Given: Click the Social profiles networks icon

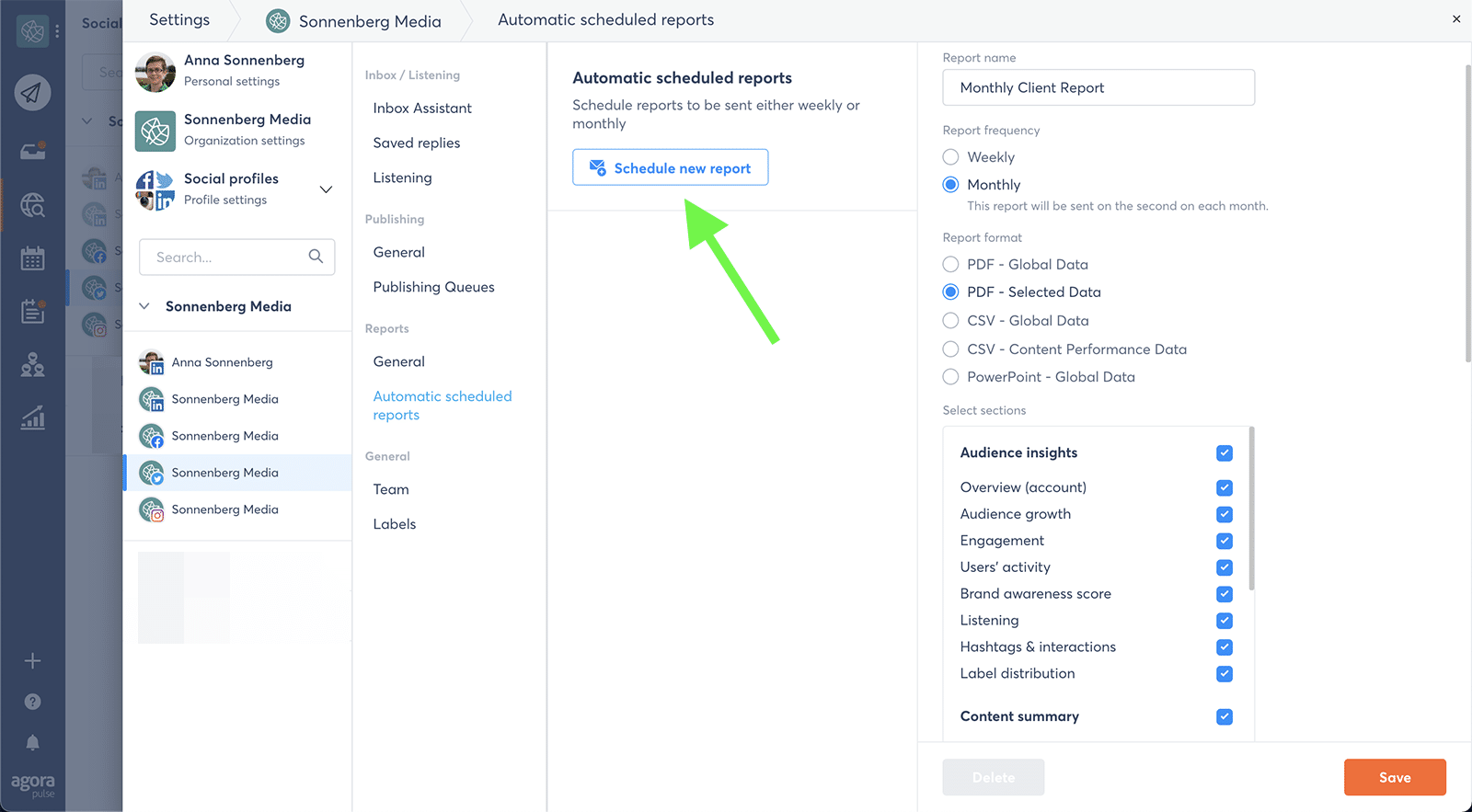Looking at the screenshot, I should 155,189.
